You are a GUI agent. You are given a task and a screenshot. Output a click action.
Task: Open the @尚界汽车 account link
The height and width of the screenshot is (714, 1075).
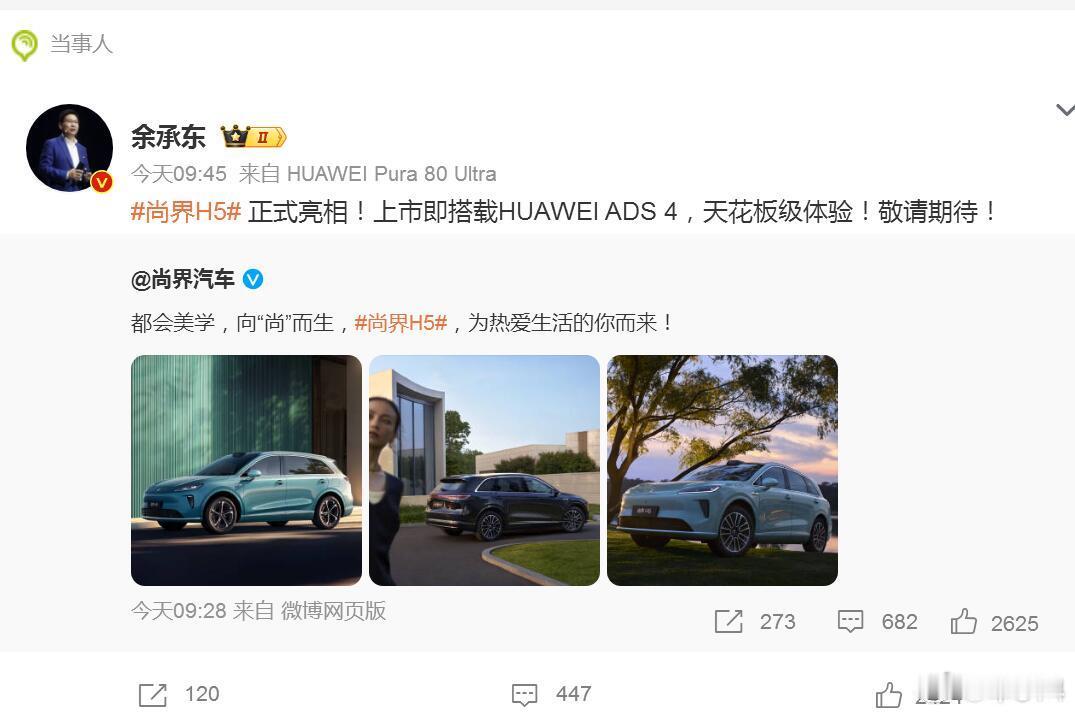coord(182,279)
